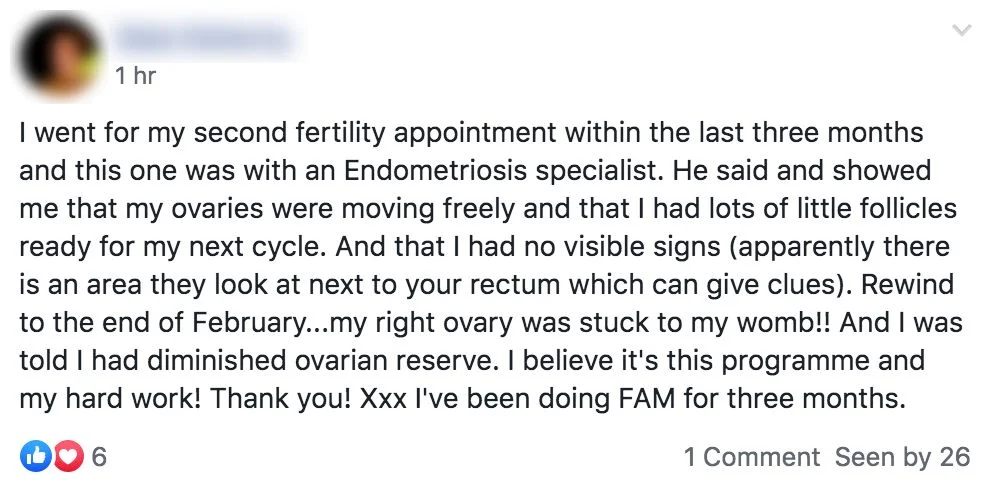Screen dimensions: 988x488
Task: Click the blue thumbs-up Like reaction icon
Action: click(x=35, y=456)
